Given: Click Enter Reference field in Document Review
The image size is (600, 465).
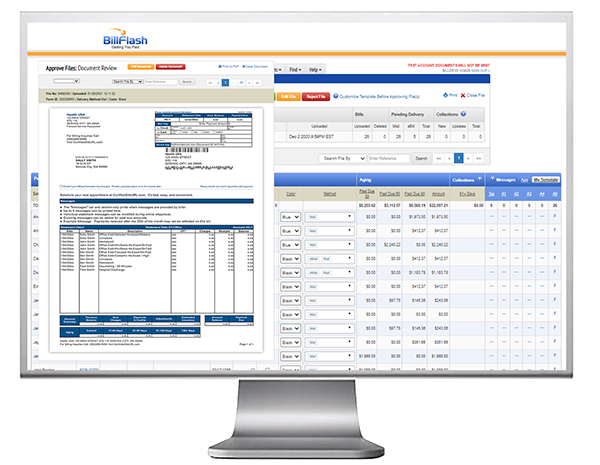Looking at the screenshot, I should click(x=161, y=82).
